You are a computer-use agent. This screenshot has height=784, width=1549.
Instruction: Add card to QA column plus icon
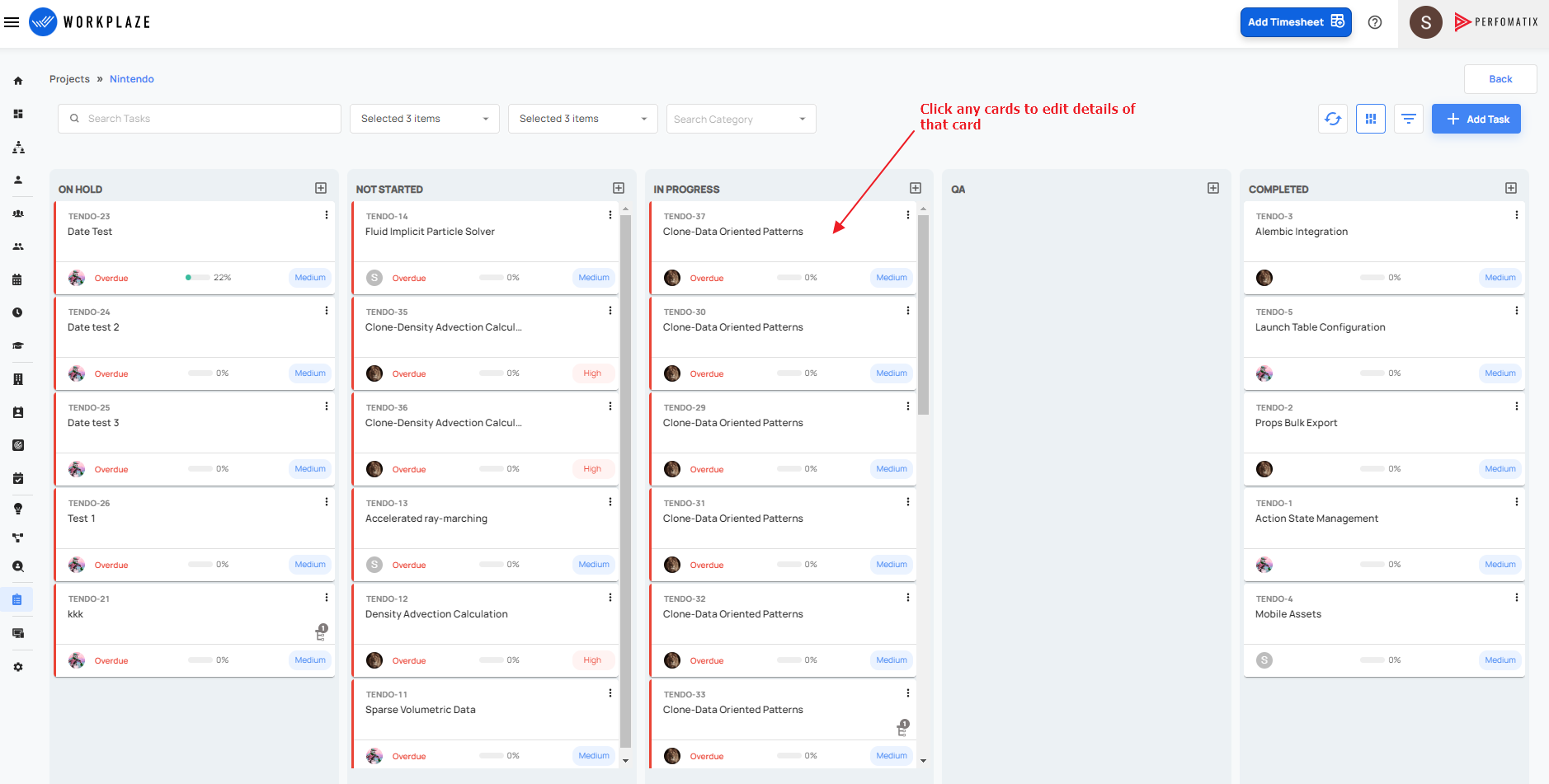pyautogui.click(x=1213, y=188)
